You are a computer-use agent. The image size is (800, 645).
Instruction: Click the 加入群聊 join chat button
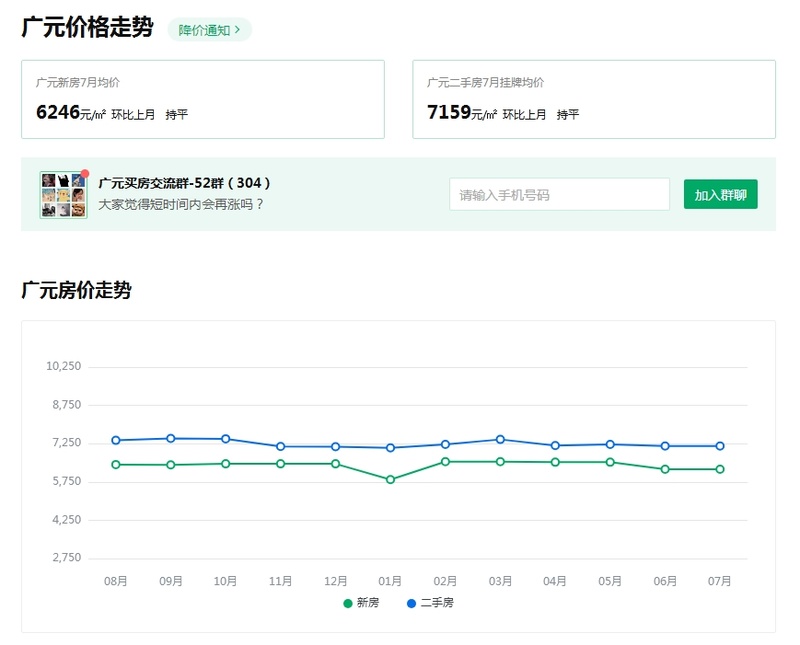click(x=720, y=195)
